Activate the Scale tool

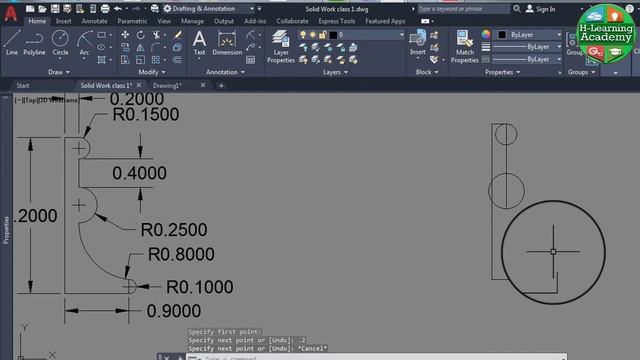140,60
